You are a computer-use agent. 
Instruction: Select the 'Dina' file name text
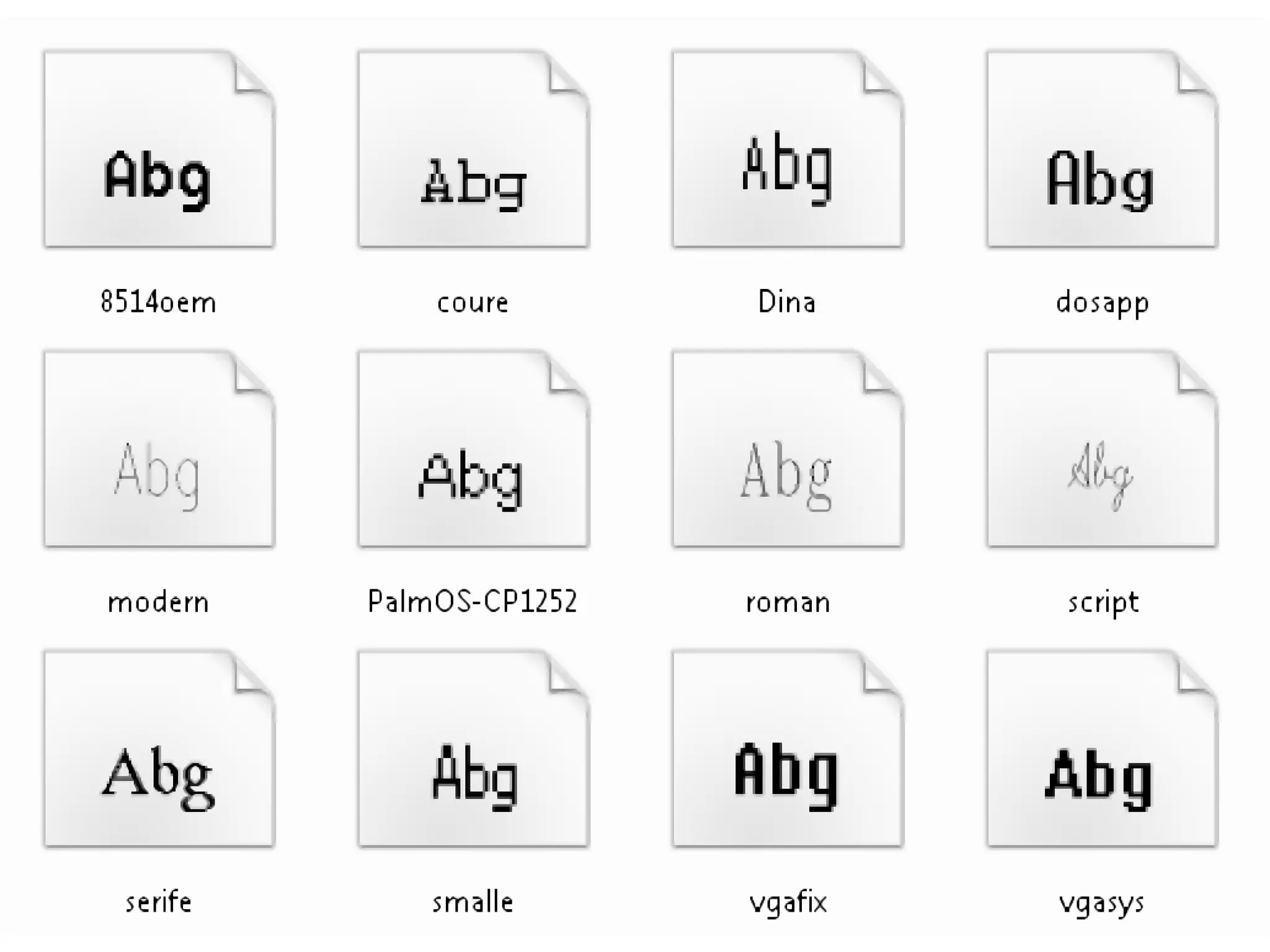(x=787, y=302)
